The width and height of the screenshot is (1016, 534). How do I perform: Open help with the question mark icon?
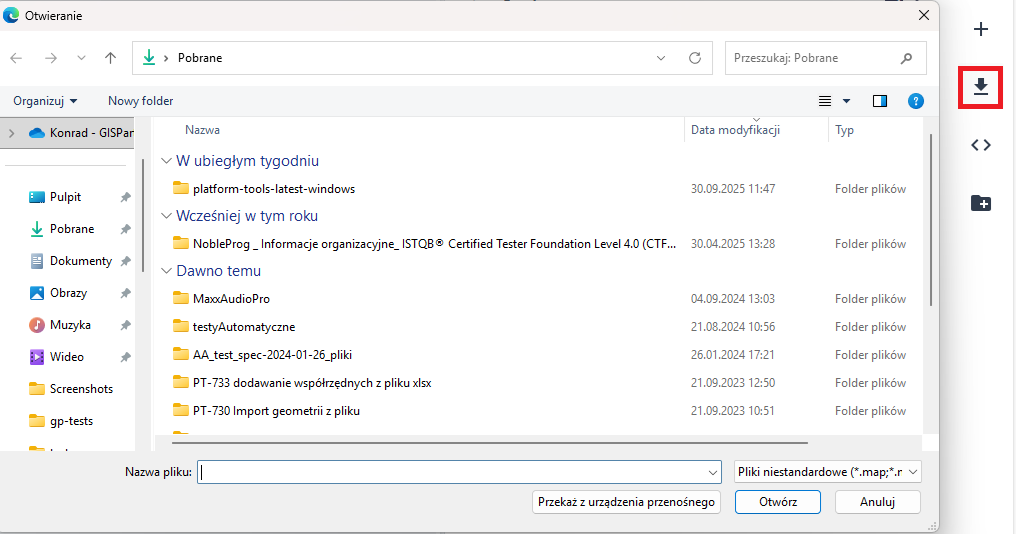point(916,101)
